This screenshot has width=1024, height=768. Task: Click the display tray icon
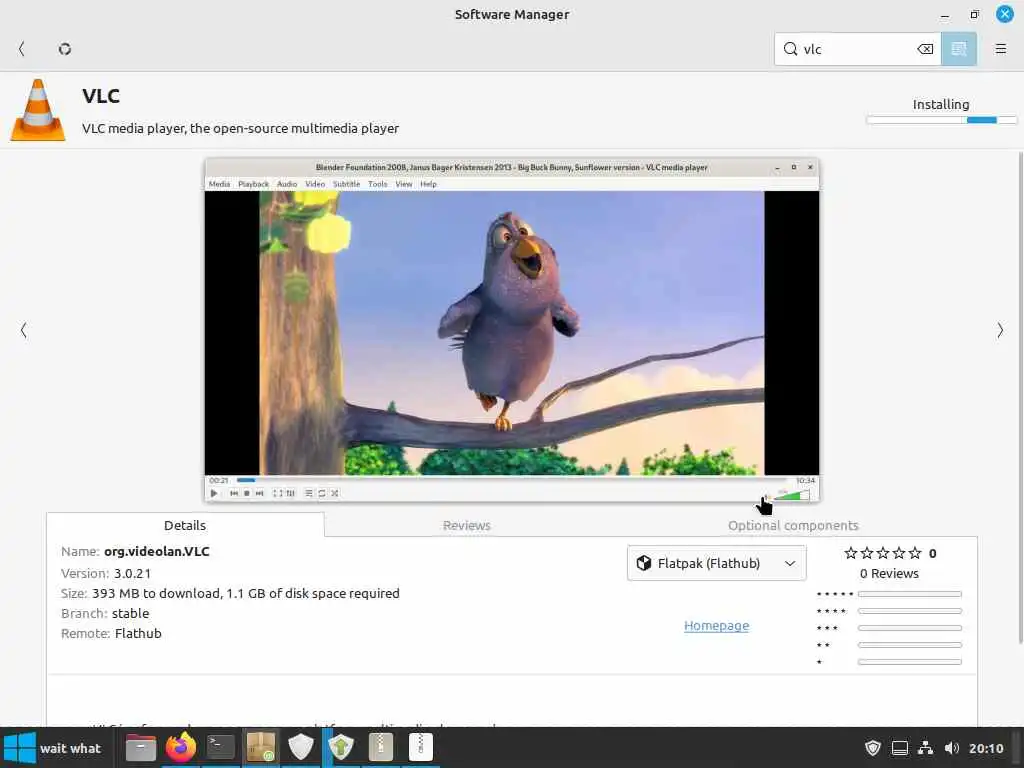click(x=899, y=748)
